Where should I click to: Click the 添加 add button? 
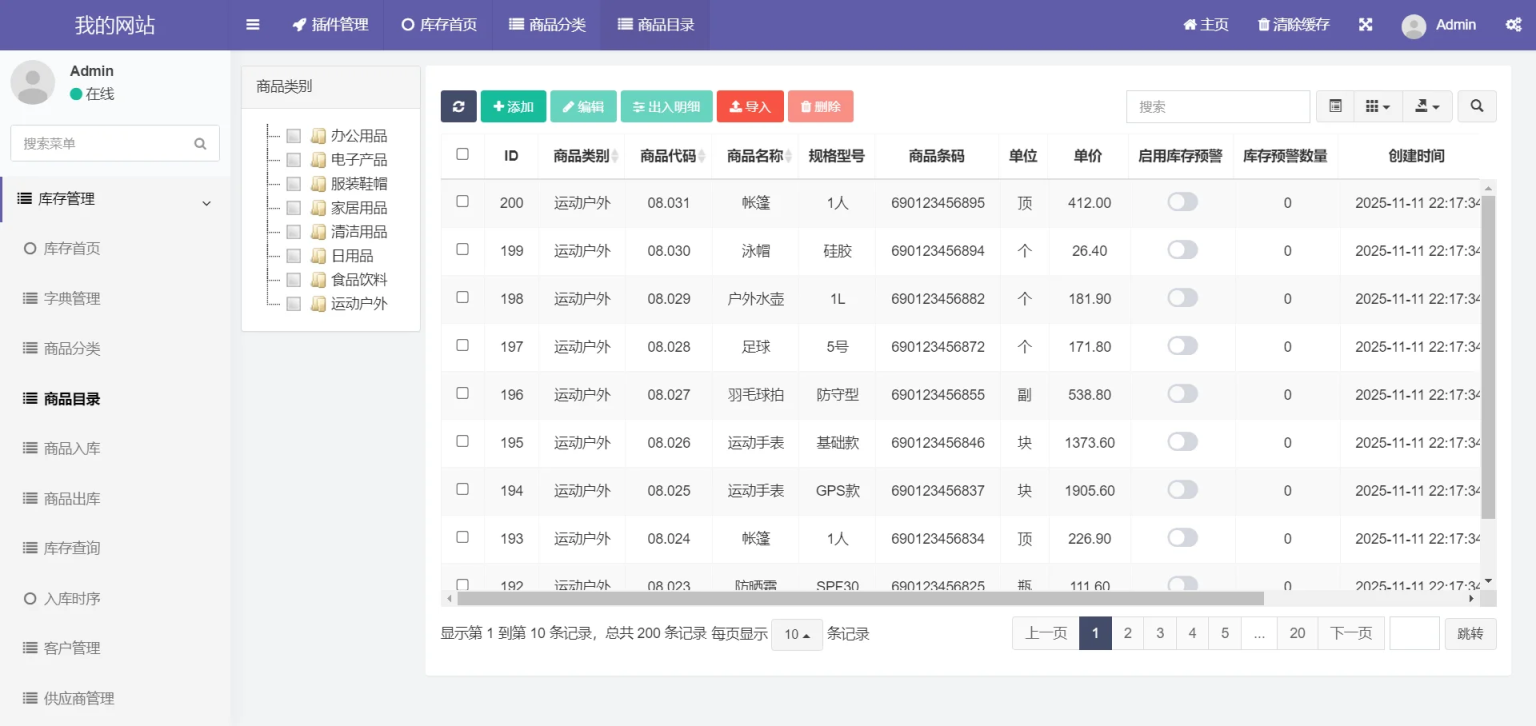[x=513, y=106]
